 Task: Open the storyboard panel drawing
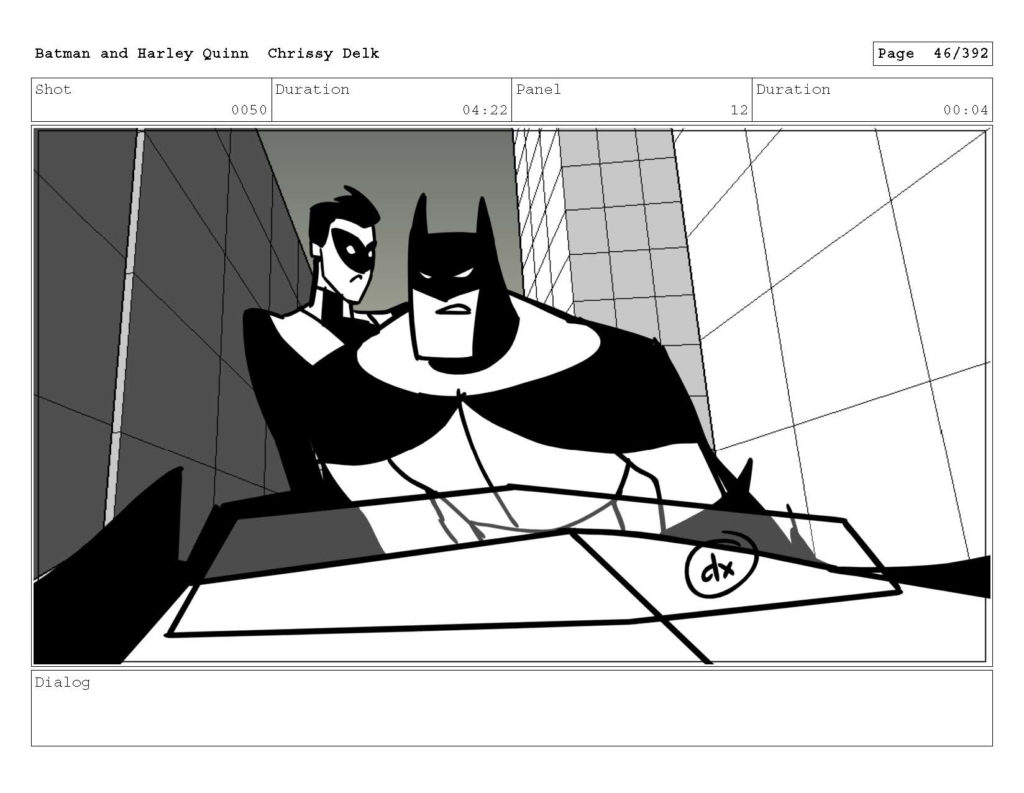pos(512,396)
